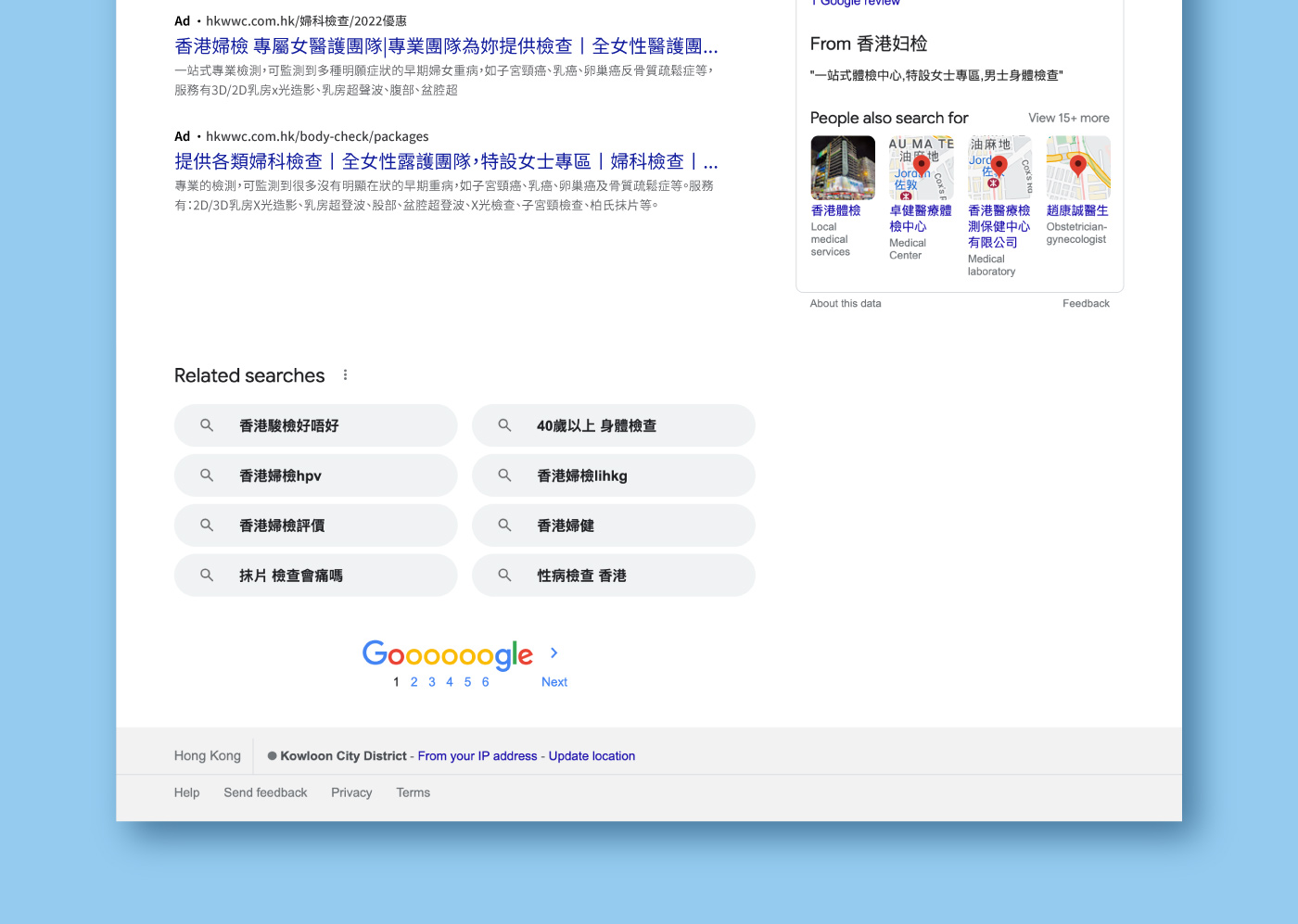Open the hkwwc body-check packages ad headline
Viewport: 1298px width, 924px height.
click(446, 162)
